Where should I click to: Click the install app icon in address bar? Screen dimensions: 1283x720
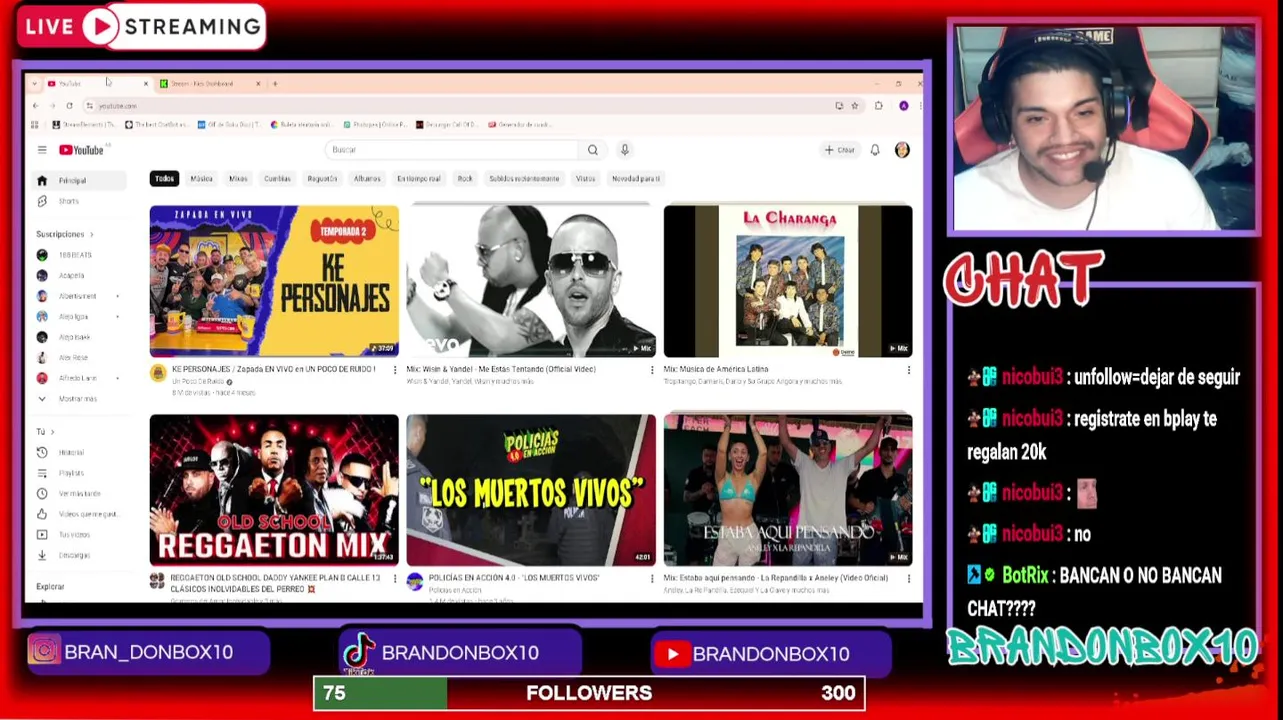839,106
